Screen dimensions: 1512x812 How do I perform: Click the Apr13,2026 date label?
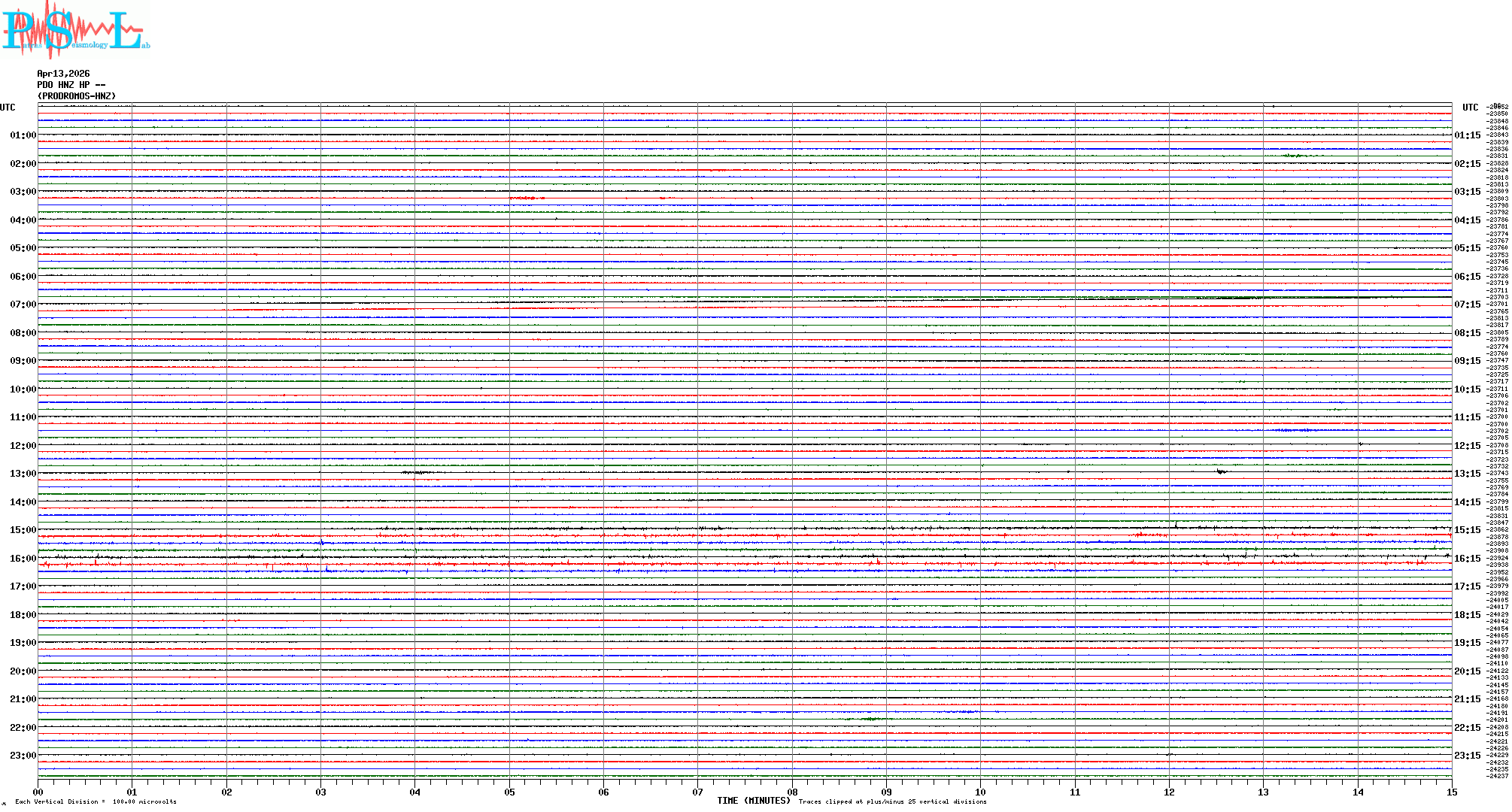point(63,74)
